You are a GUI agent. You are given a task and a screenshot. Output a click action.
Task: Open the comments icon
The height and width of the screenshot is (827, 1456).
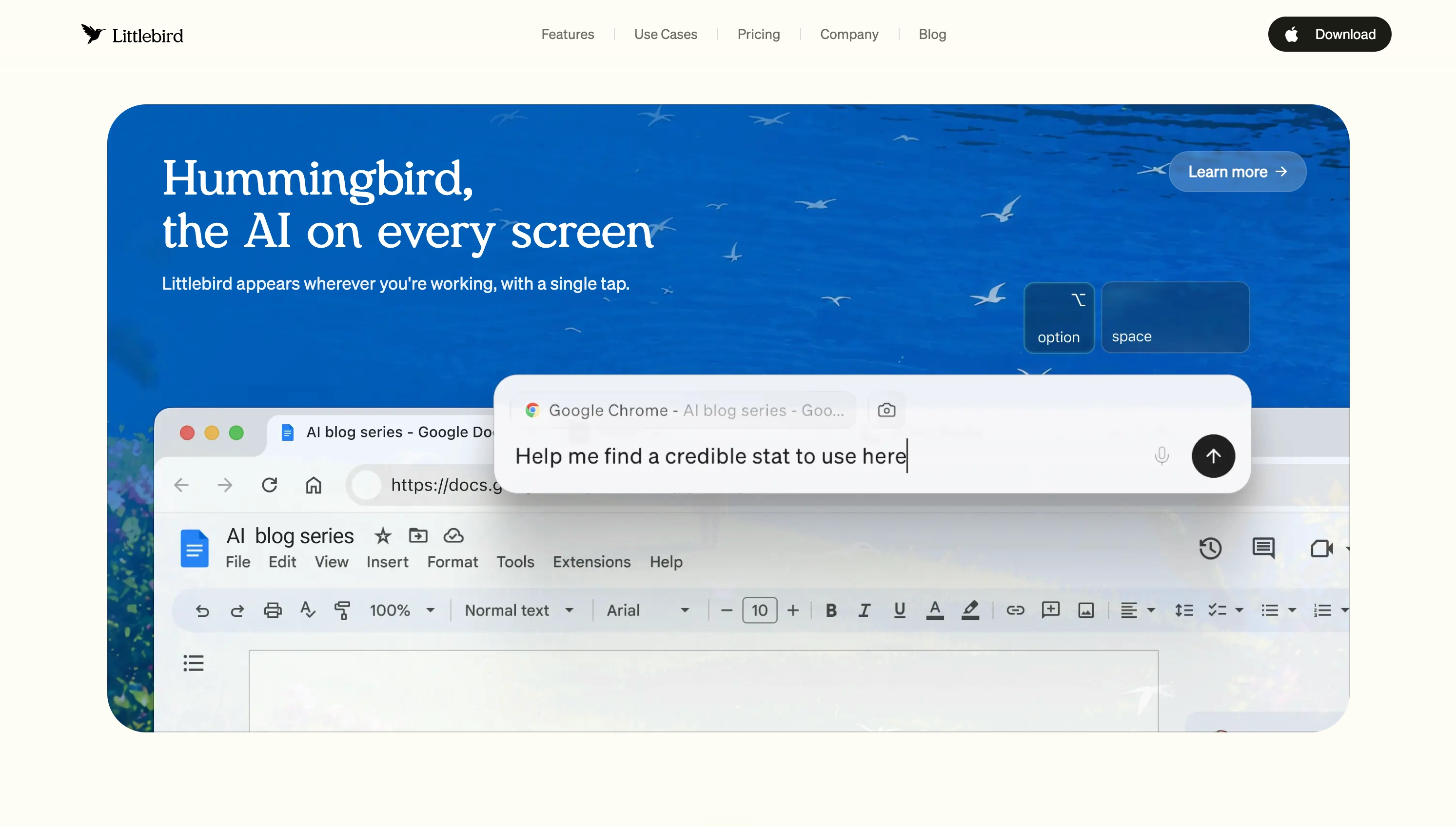click(1263, 548)
